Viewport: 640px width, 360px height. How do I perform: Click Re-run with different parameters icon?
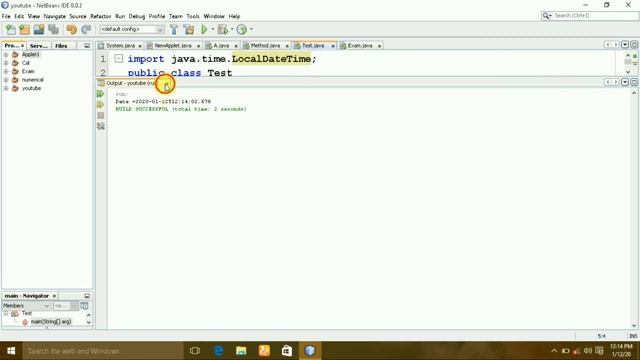coord(100,105)
